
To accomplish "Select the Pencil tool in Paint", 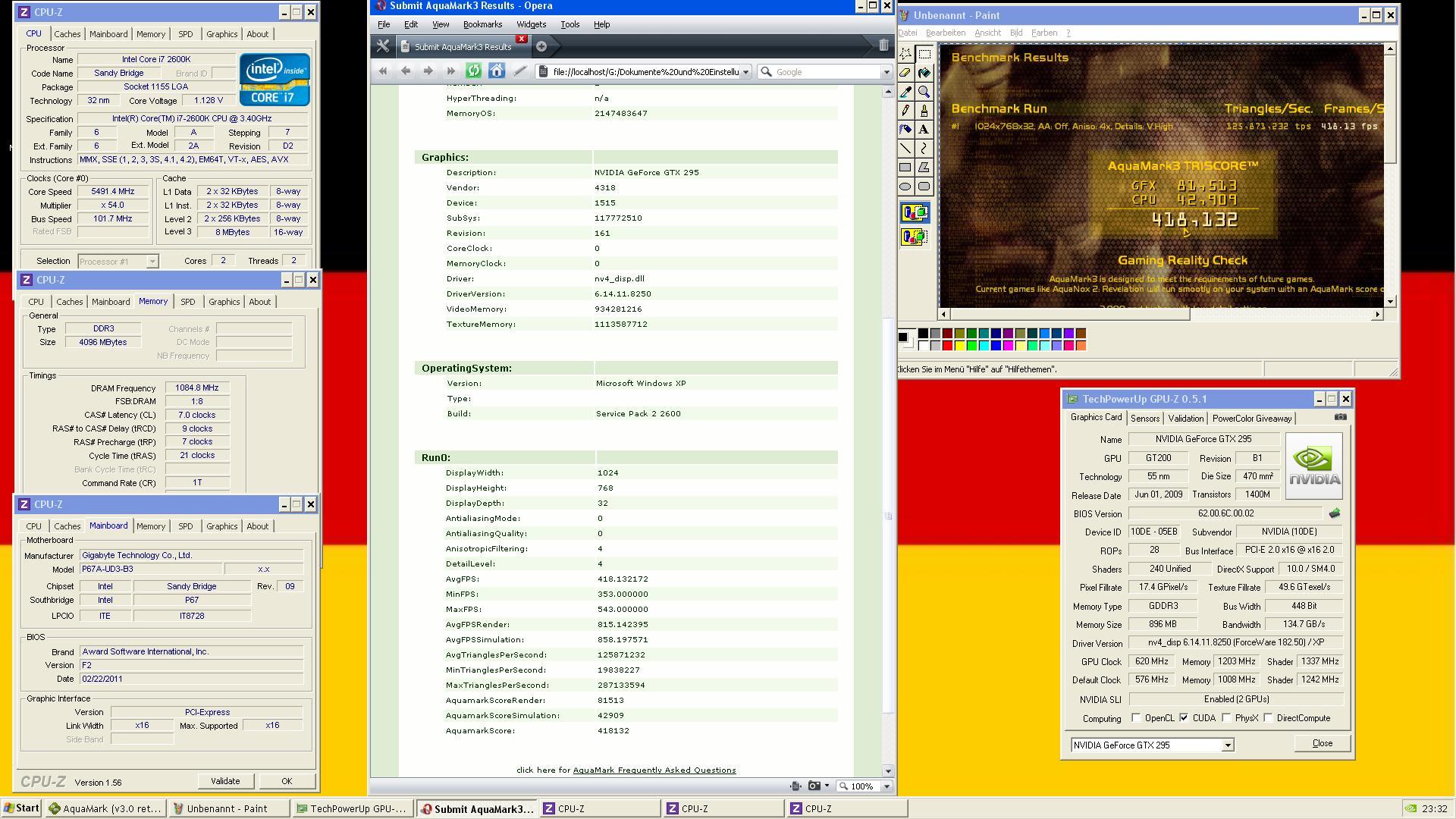I will [x=905, y=111].
